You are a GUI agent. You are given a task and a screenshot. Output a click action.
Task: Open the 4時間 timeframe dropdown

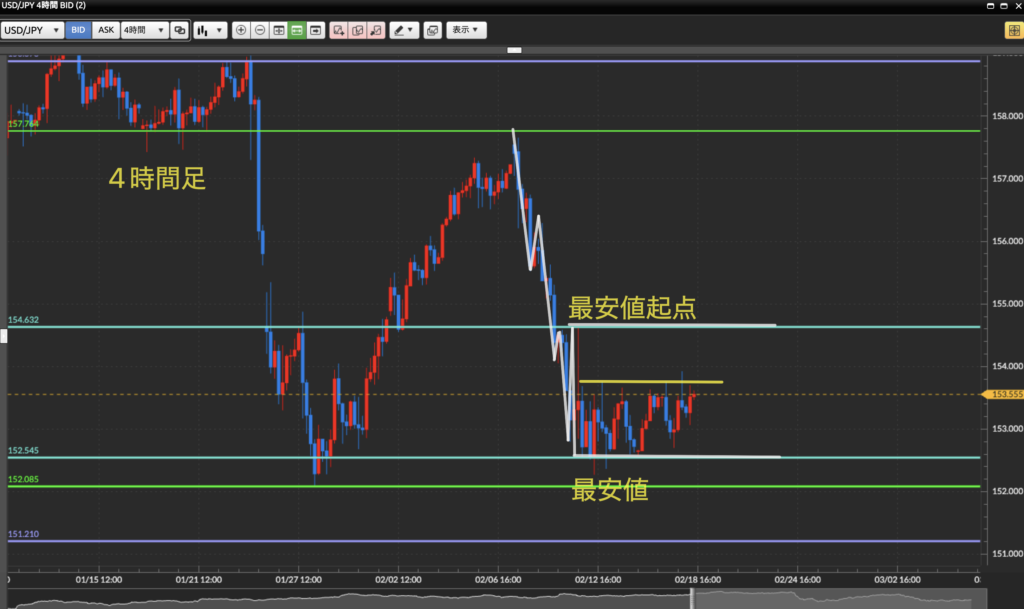pyautogui.click(x=143, y=30)
